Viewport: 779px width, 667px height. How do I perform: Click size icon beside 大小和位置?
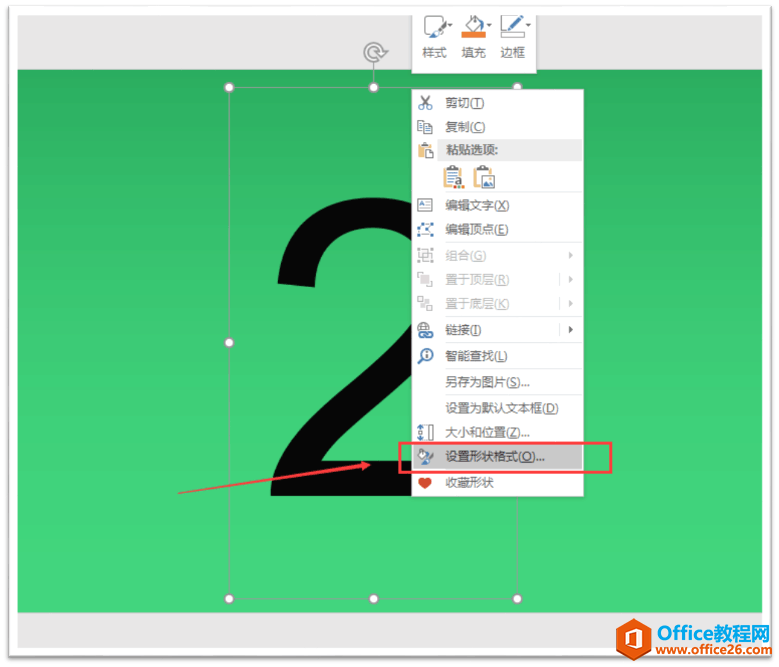click(x=425, y=432)
